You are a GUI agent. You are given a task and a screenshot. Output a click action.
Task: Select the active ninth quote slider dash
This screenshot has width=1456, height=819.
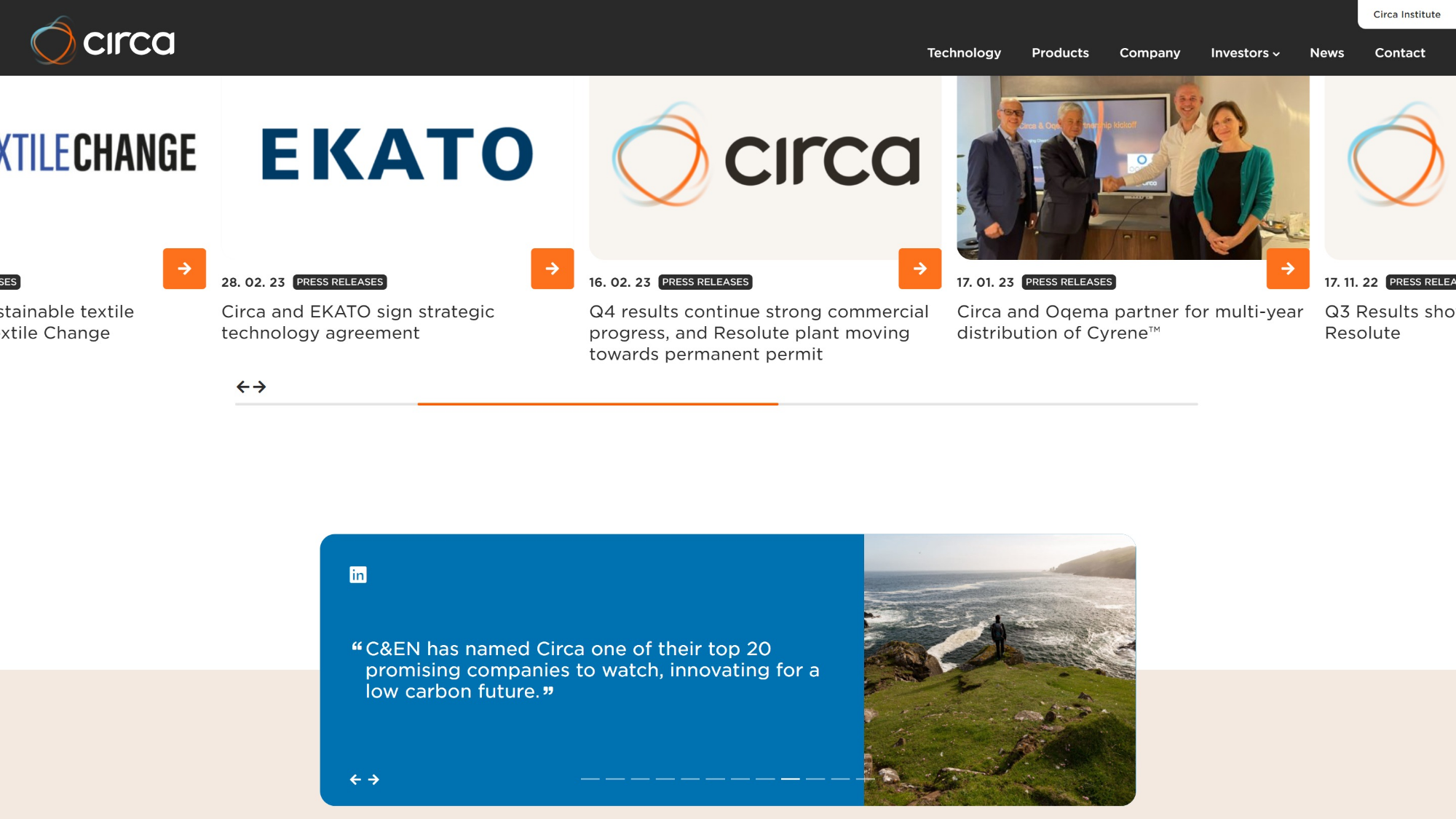[x=791, y=779]
